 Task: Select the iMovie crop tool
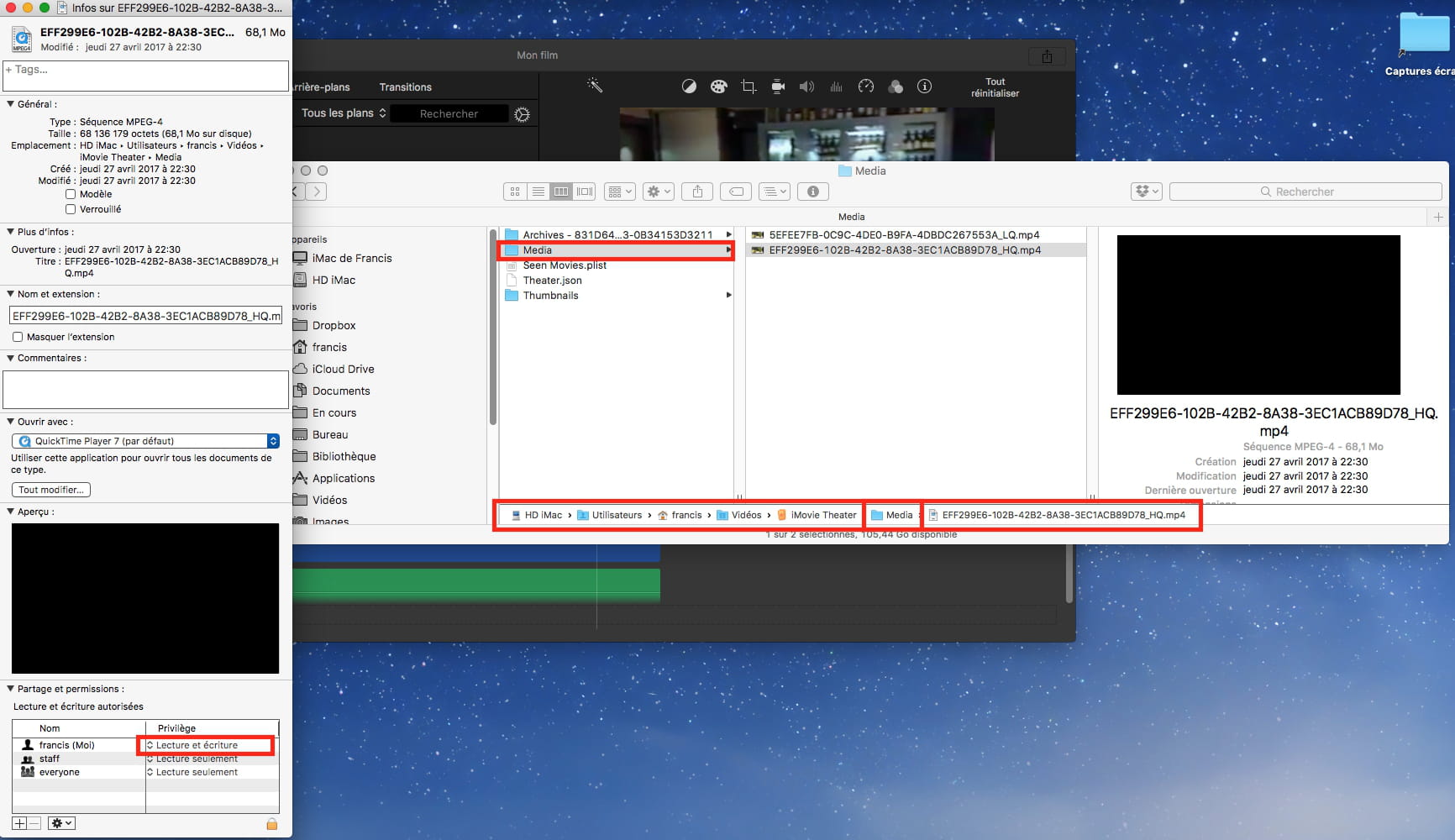pyautogui.click(x=749, y=87)
